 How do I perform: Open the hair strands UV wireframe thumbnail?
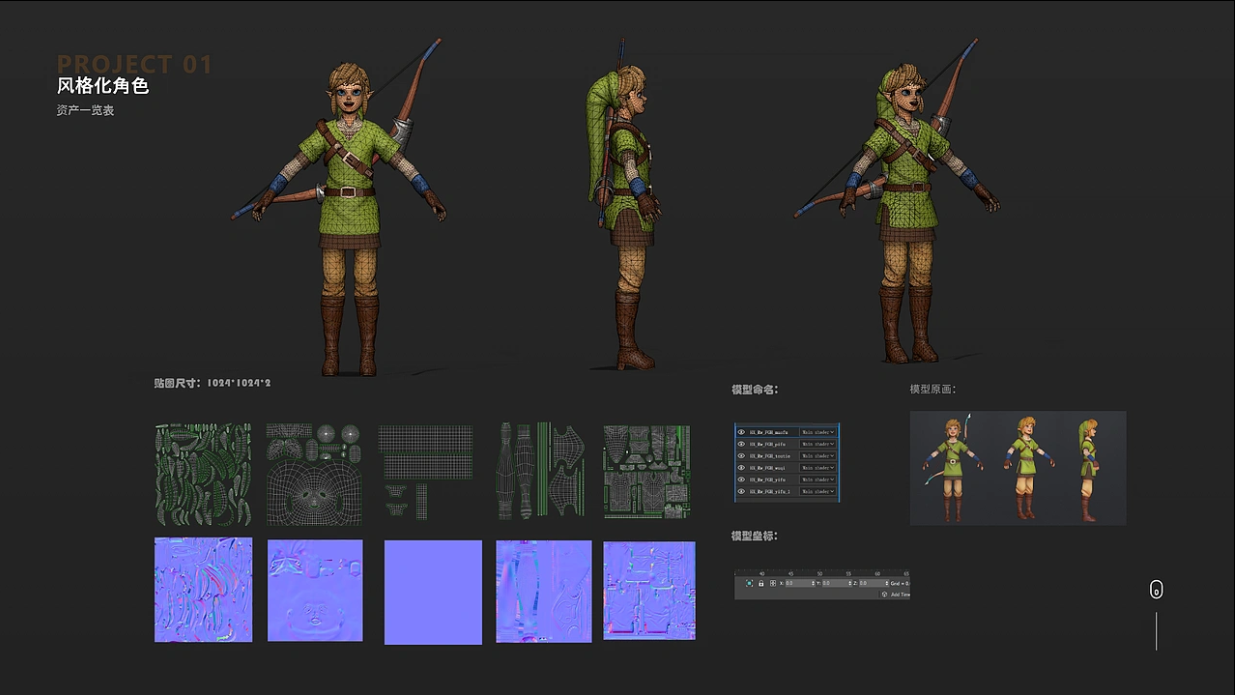(x=203, y=472)
